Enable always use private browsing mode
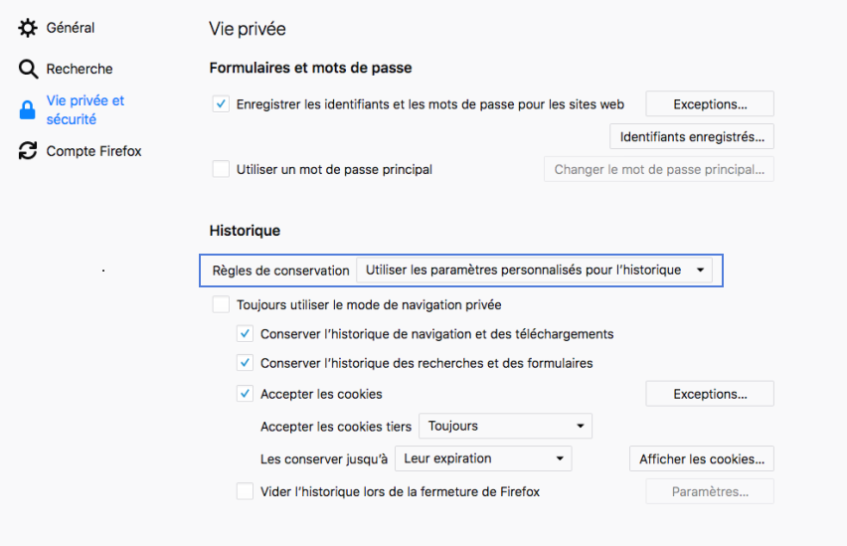Viewport: 847px width, 546px height. pyautogui.click(x=221, y=304)
